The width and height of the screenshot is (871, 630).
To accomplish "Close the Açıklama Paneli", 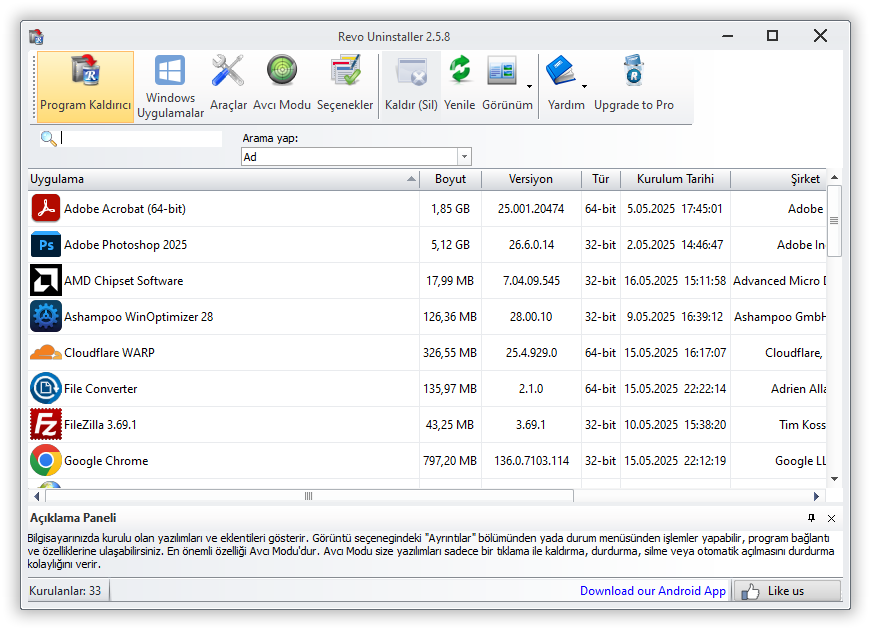I will [x=832, y=518].
